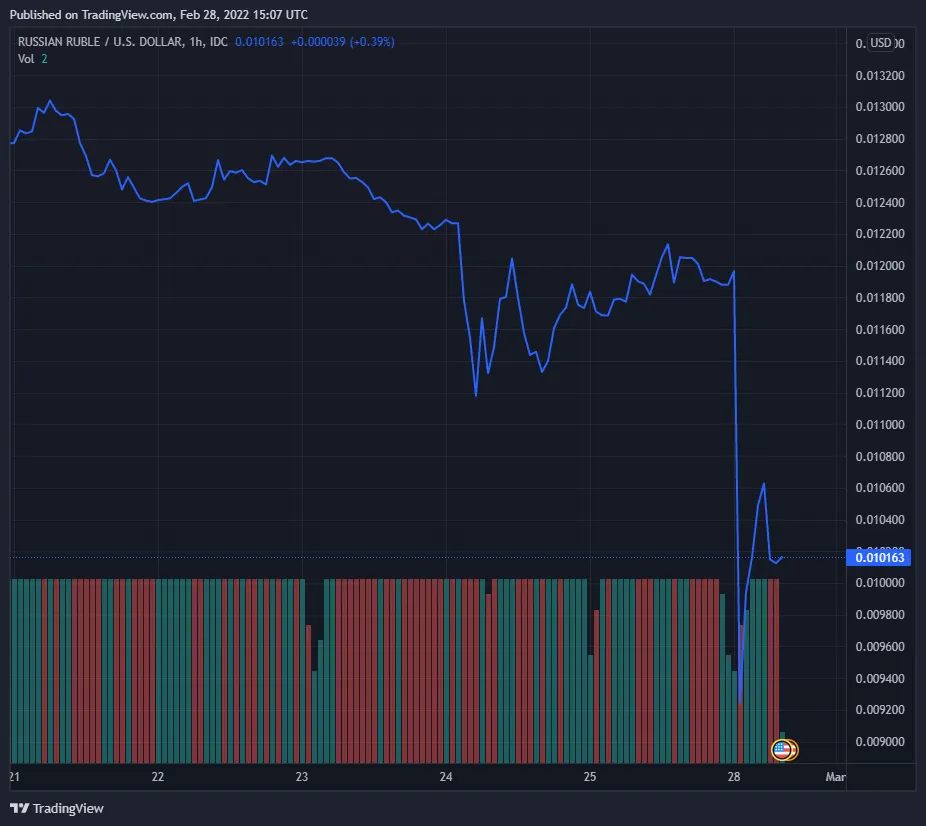
Task: Click the 28 date label on time axis
Action: click(734, 777)
